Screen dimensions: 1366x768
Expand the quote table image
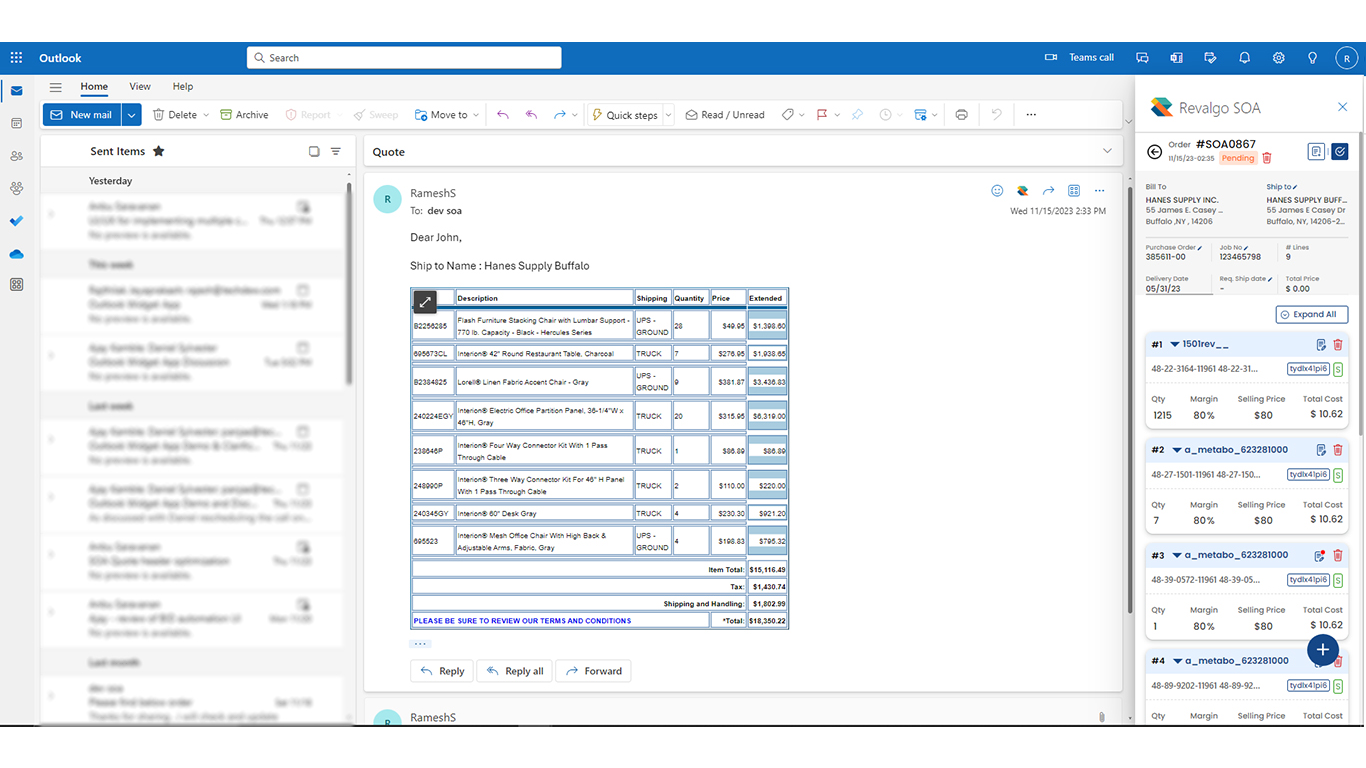tap(425, 301)
